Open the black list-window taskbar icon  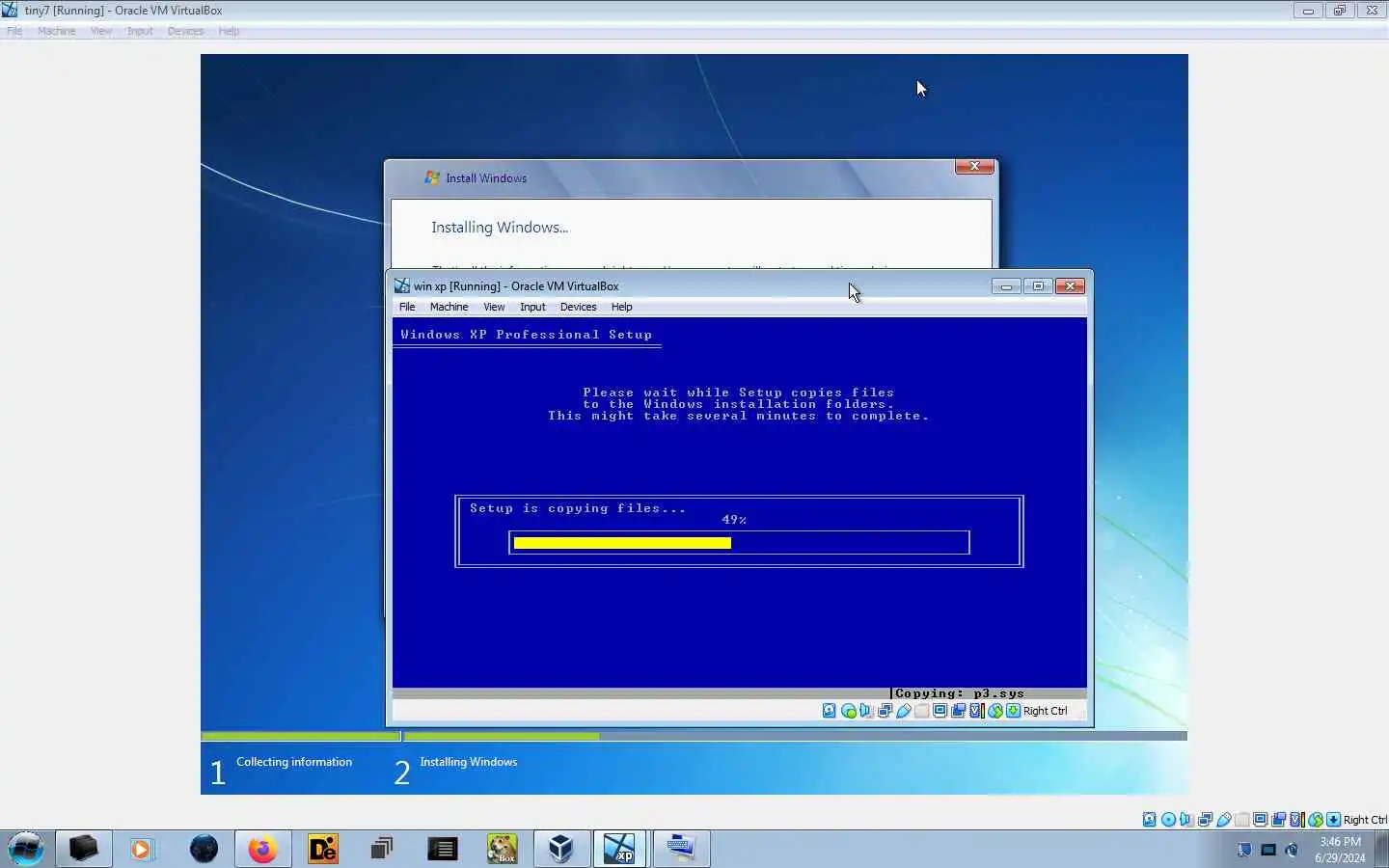[x=442, y=849]
